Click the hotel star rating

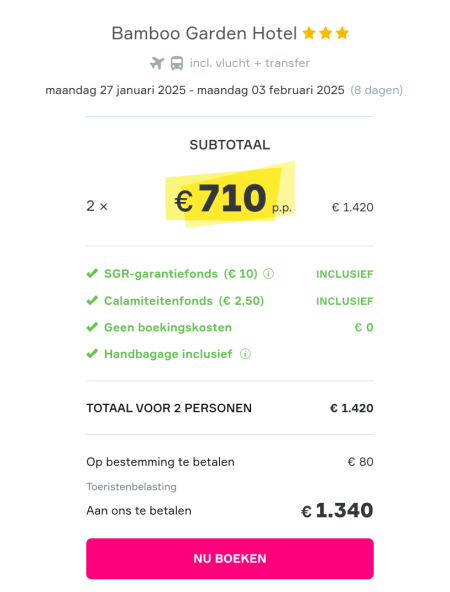click(326, 33)
